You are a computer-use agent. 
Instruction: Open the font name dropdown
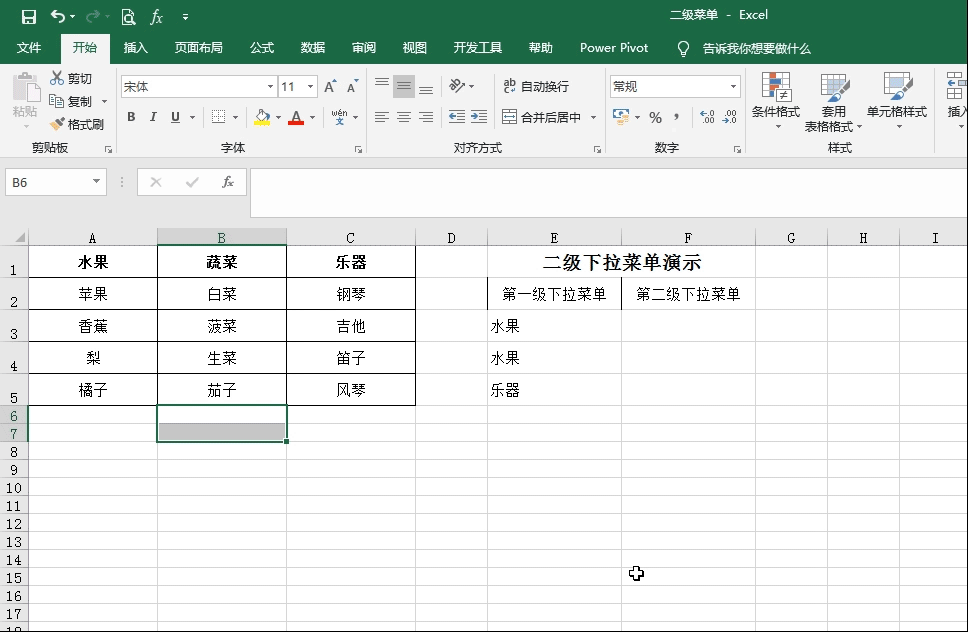point(270,86)
